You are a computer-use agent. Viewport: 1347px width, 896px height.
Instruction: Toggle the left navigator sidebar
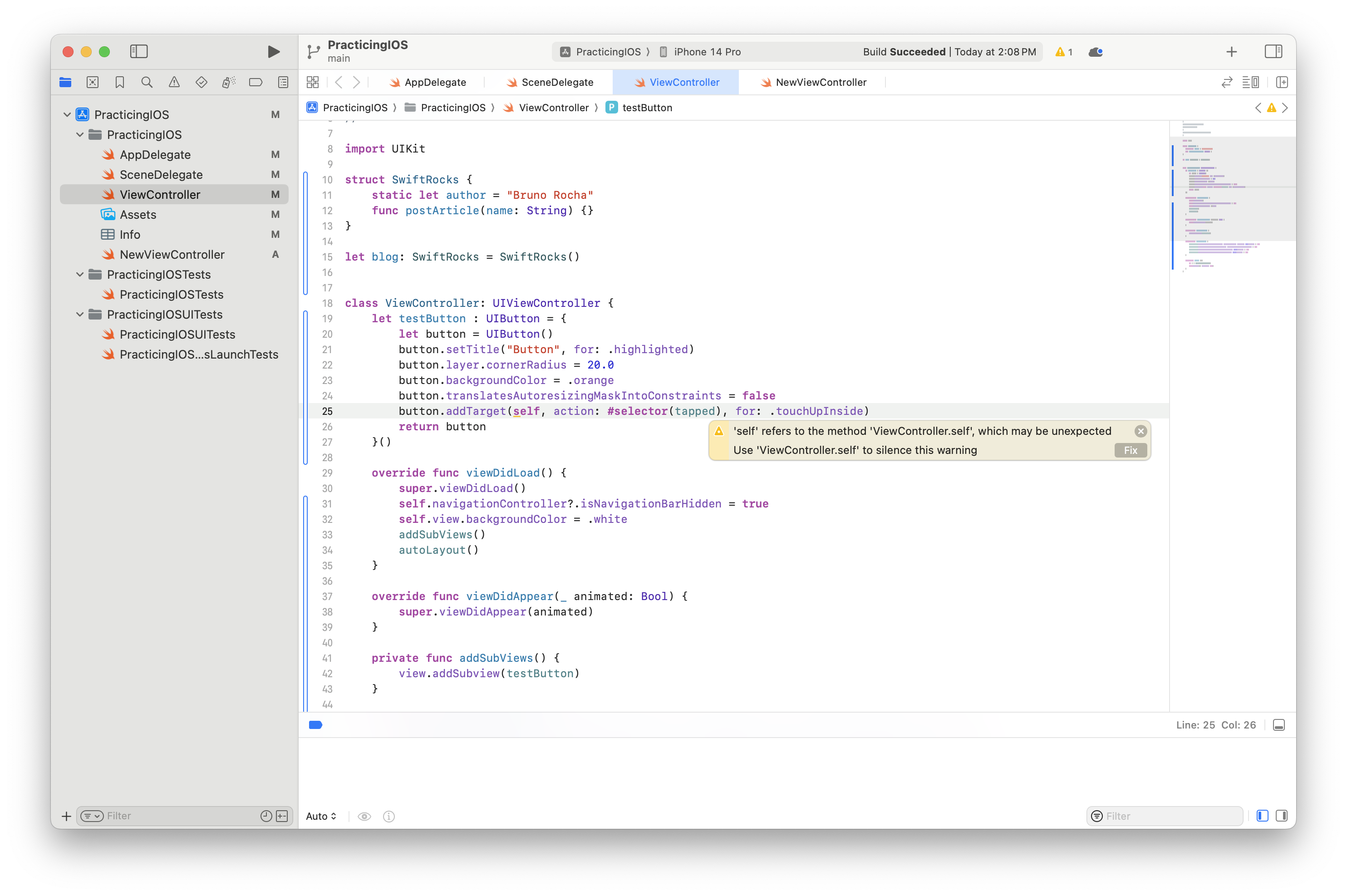coord(139,51)
